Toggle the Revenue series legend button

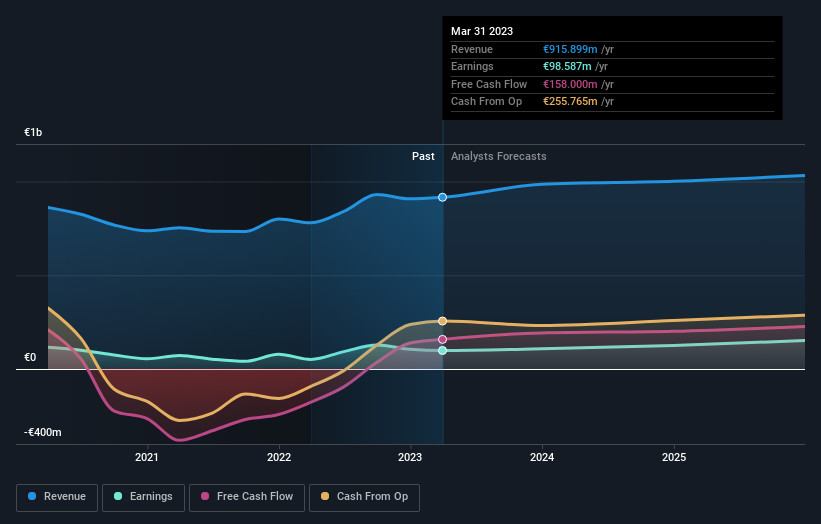pyautogui.click(x=57, y=497)
